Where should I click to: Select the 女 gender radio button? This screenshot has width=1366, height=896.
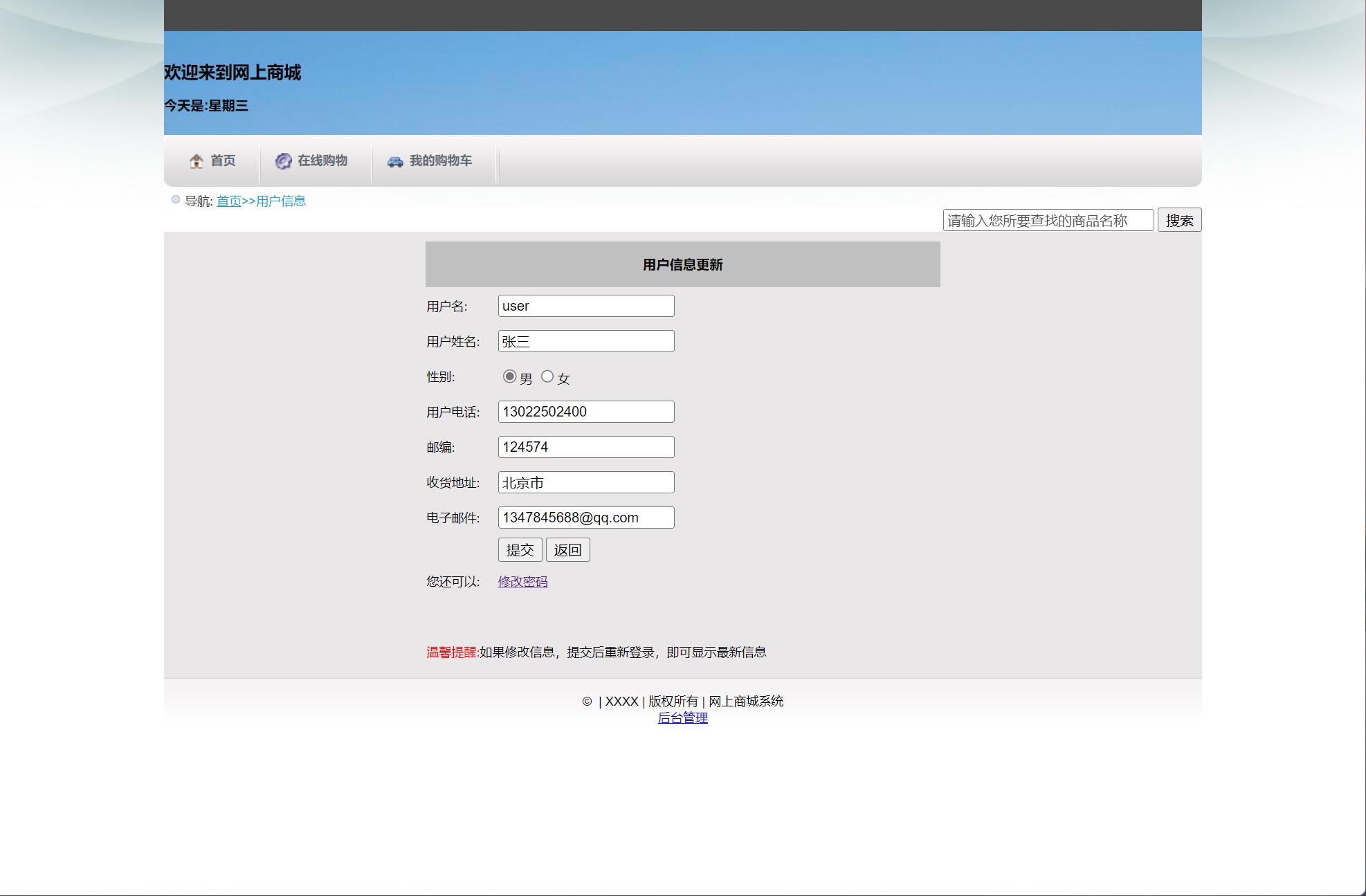click(547, 376)
